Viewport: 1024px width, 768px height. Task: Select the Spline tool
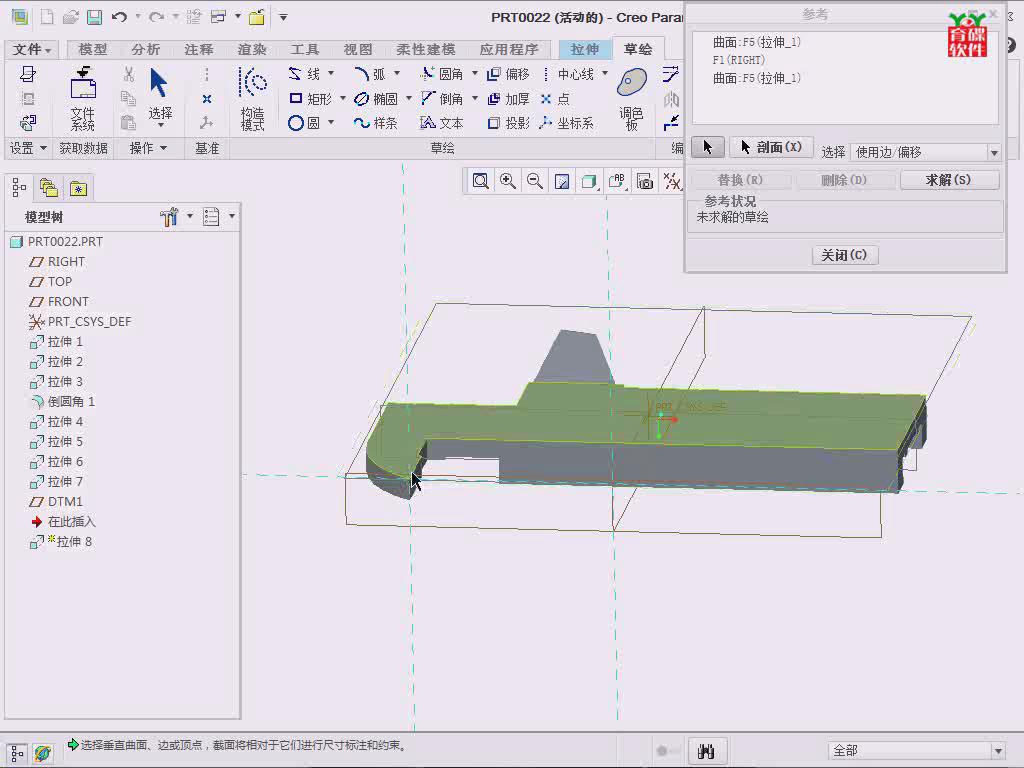(376, 123)
